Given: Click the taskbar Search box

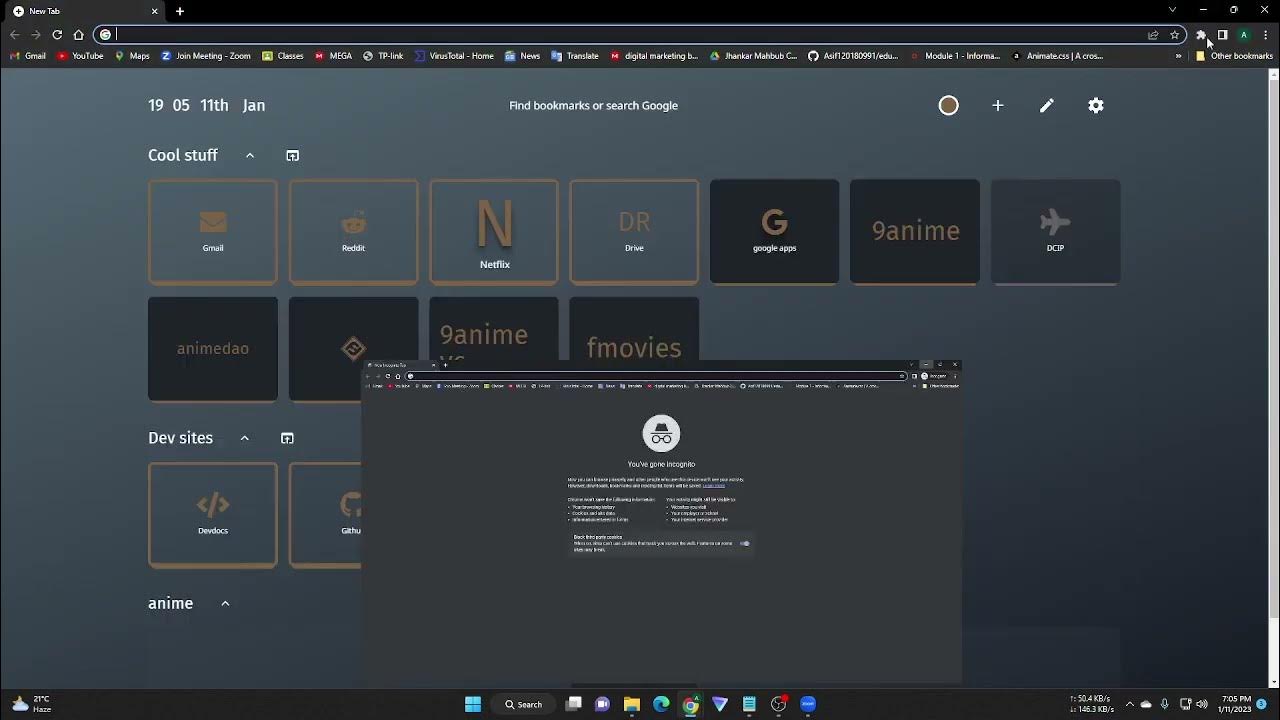Looking at the screenshot, I should click(x=524, y=704).
